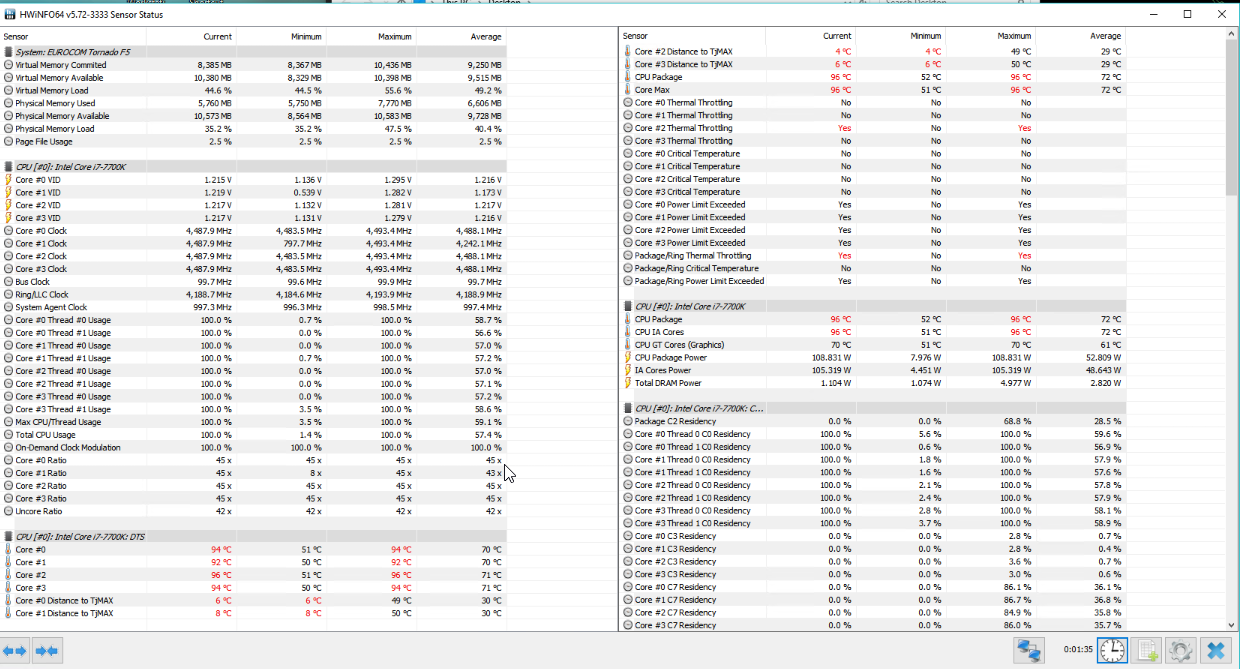
Task: Click the 7.976 W minimum power value
Action: click(925, 357)
